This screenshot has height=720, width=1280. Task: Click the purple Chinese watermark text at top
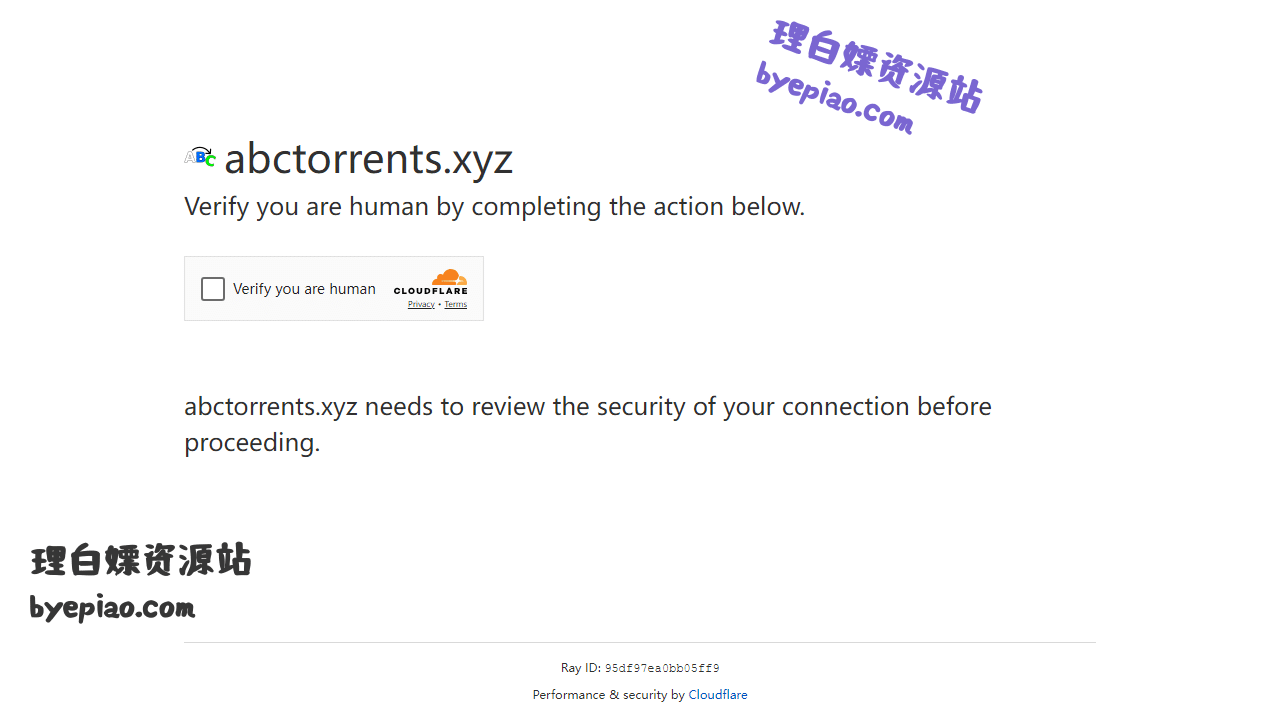[878, 65]
